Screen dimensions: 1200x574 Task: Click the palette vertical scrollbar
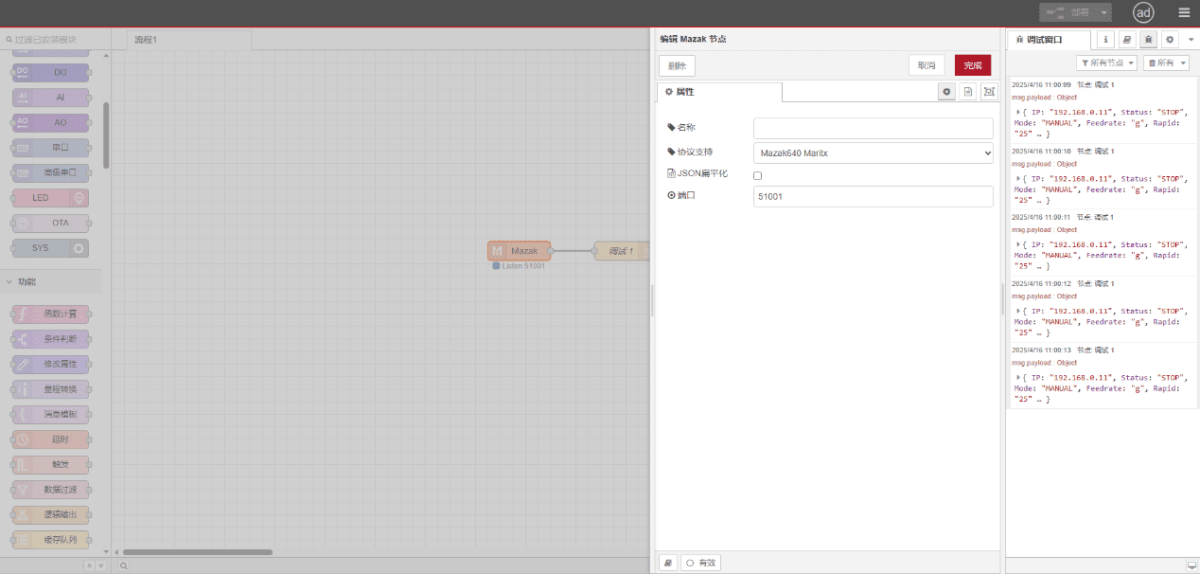click(x=106, y=133)
